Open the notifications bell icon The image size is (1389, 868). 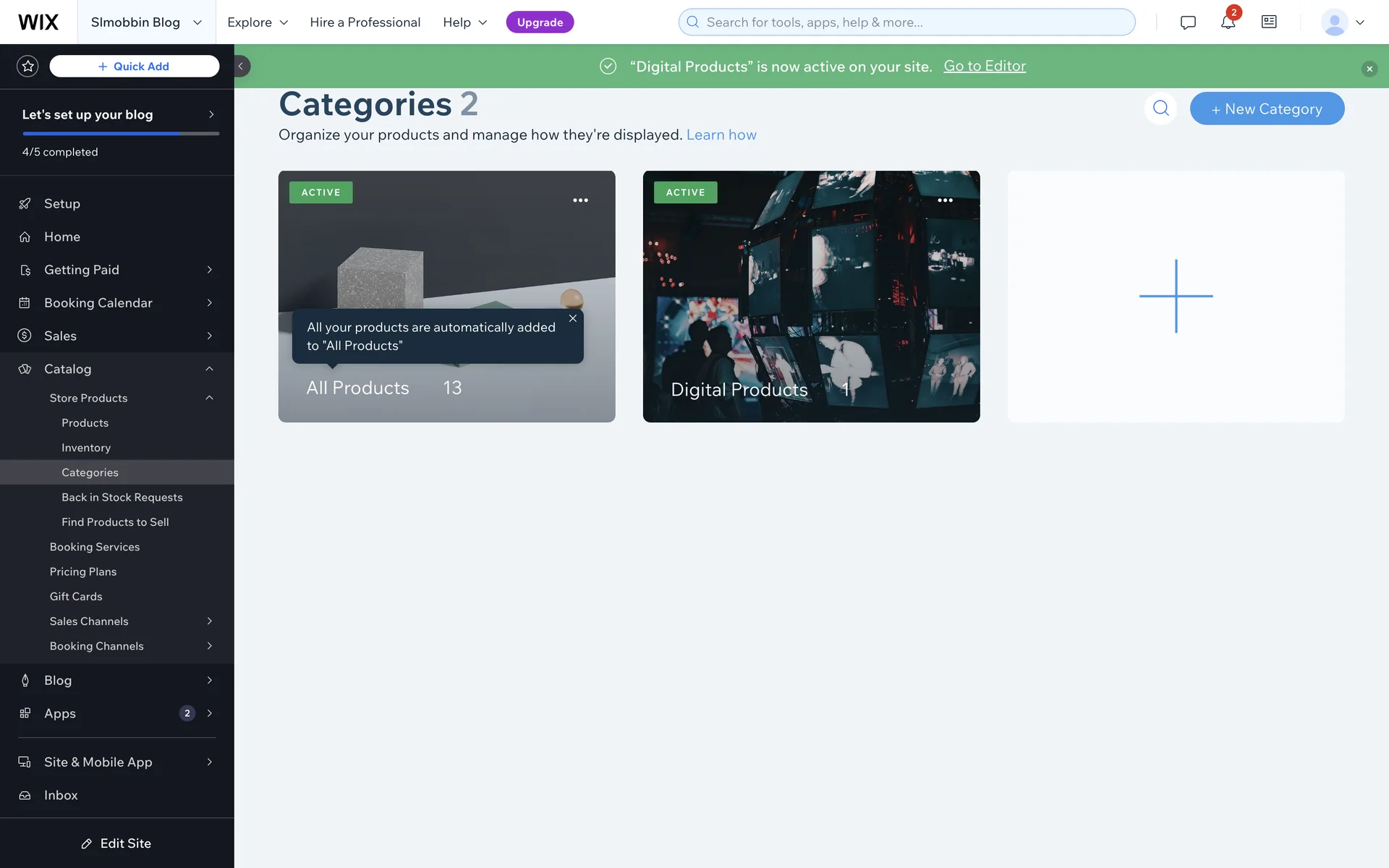click(1228, 22)
